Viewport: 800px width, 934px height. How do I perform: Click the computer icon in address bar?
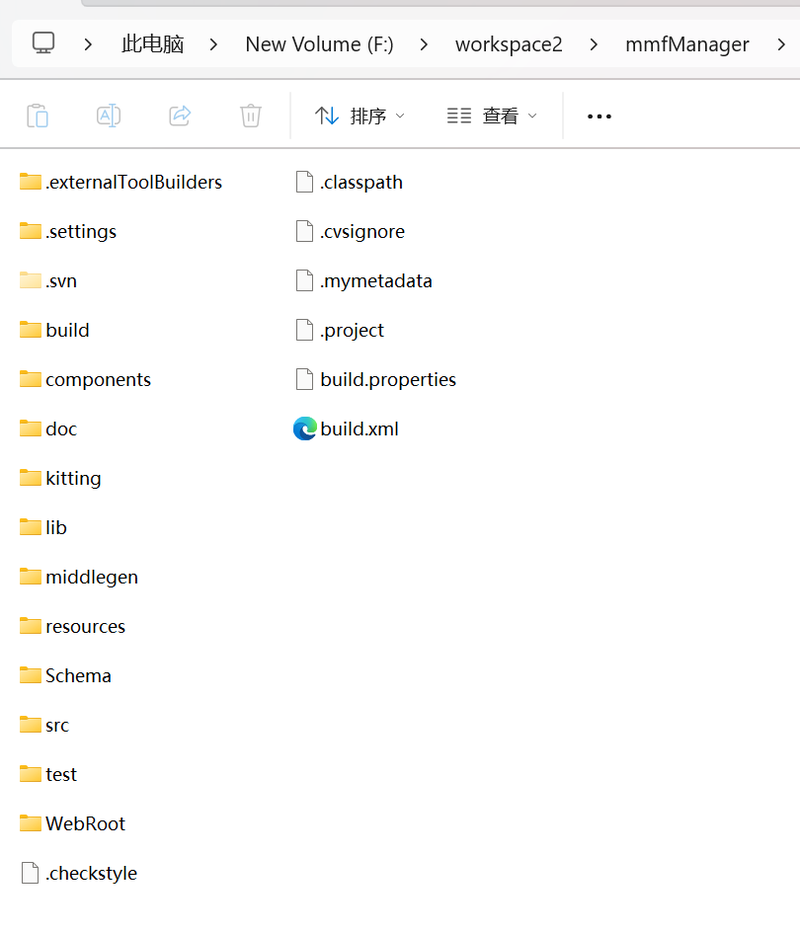coord(43,43)
